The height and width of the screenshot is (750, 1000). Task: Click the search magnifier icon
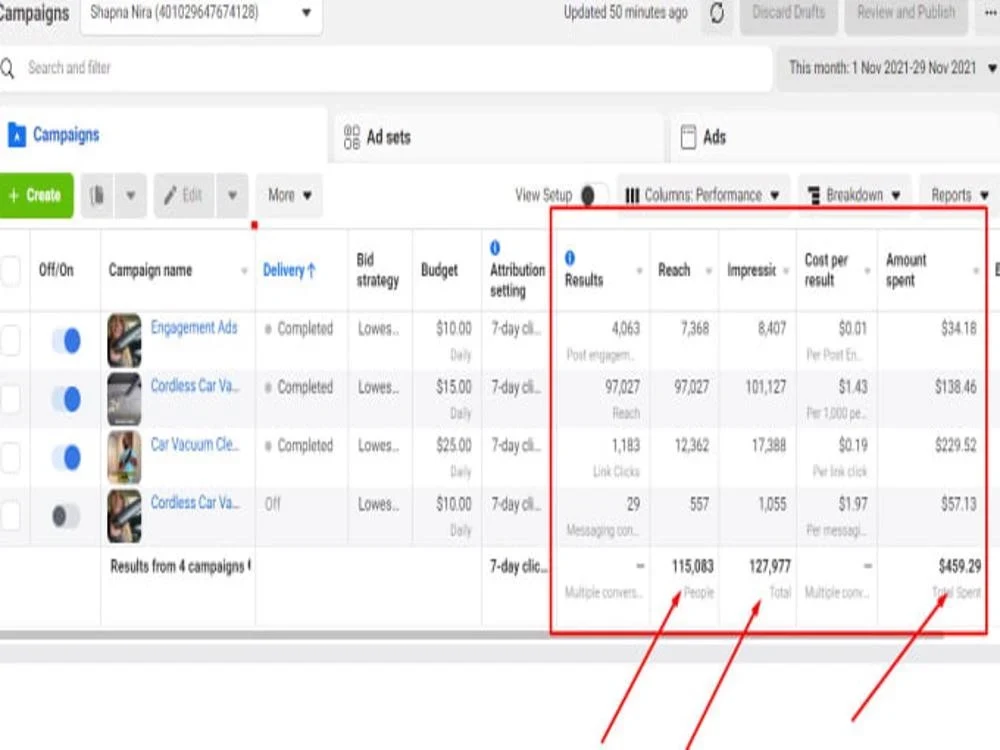pyautogui.click(x=8, y=68)
